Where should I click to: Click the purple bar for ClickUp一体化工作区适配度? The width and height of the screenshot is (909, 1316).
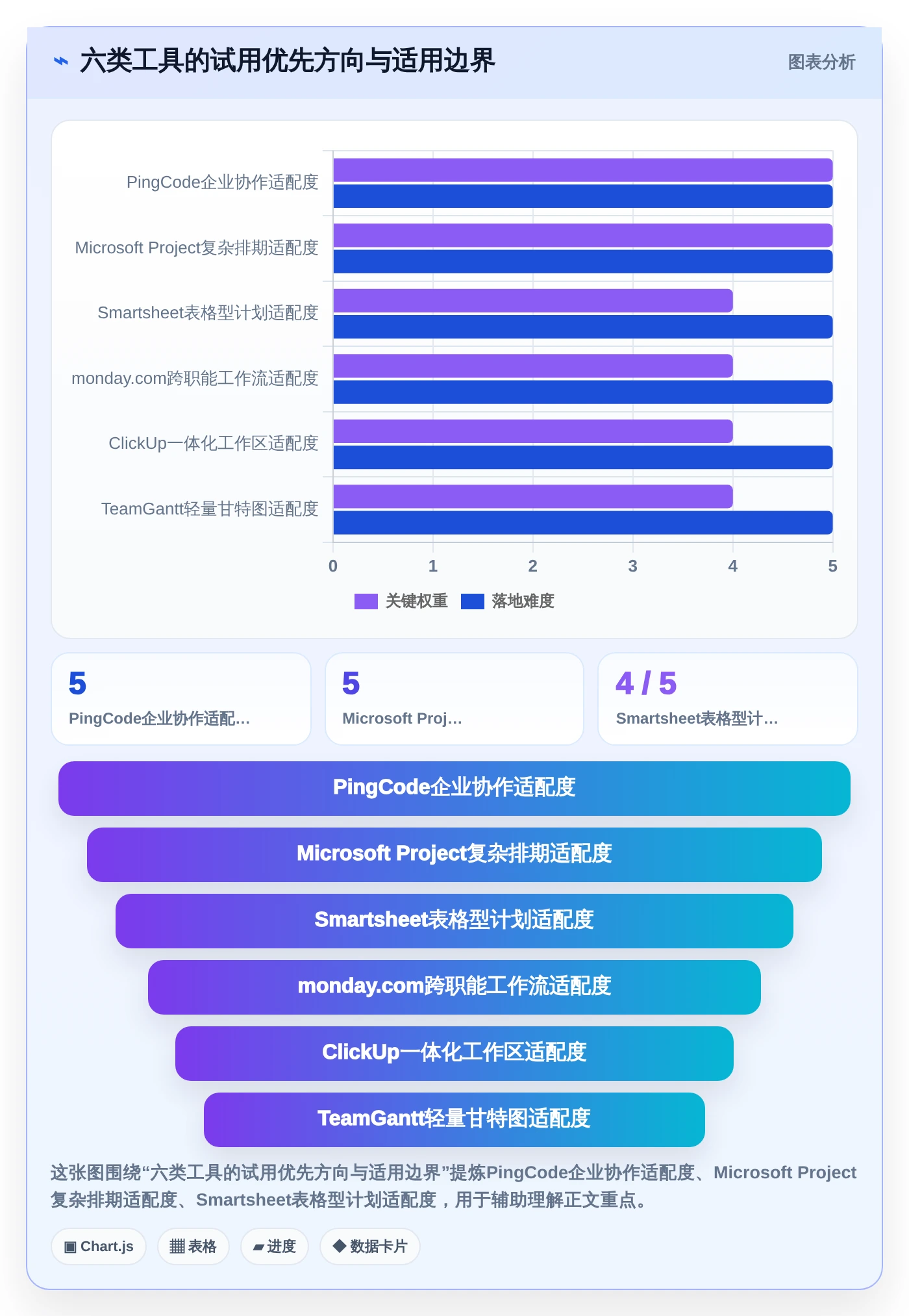click(533, 431)
